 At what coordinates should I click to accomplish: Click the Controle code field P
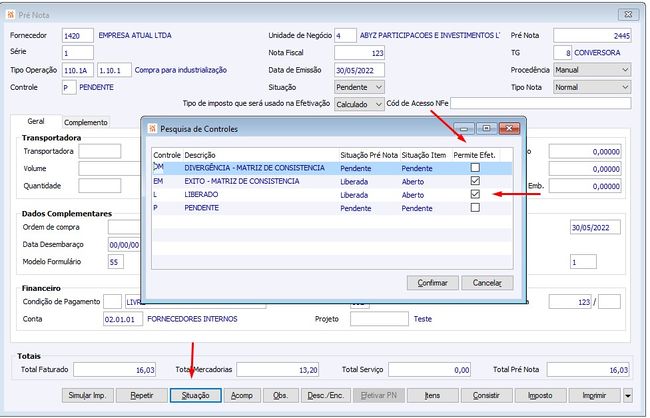69,87
